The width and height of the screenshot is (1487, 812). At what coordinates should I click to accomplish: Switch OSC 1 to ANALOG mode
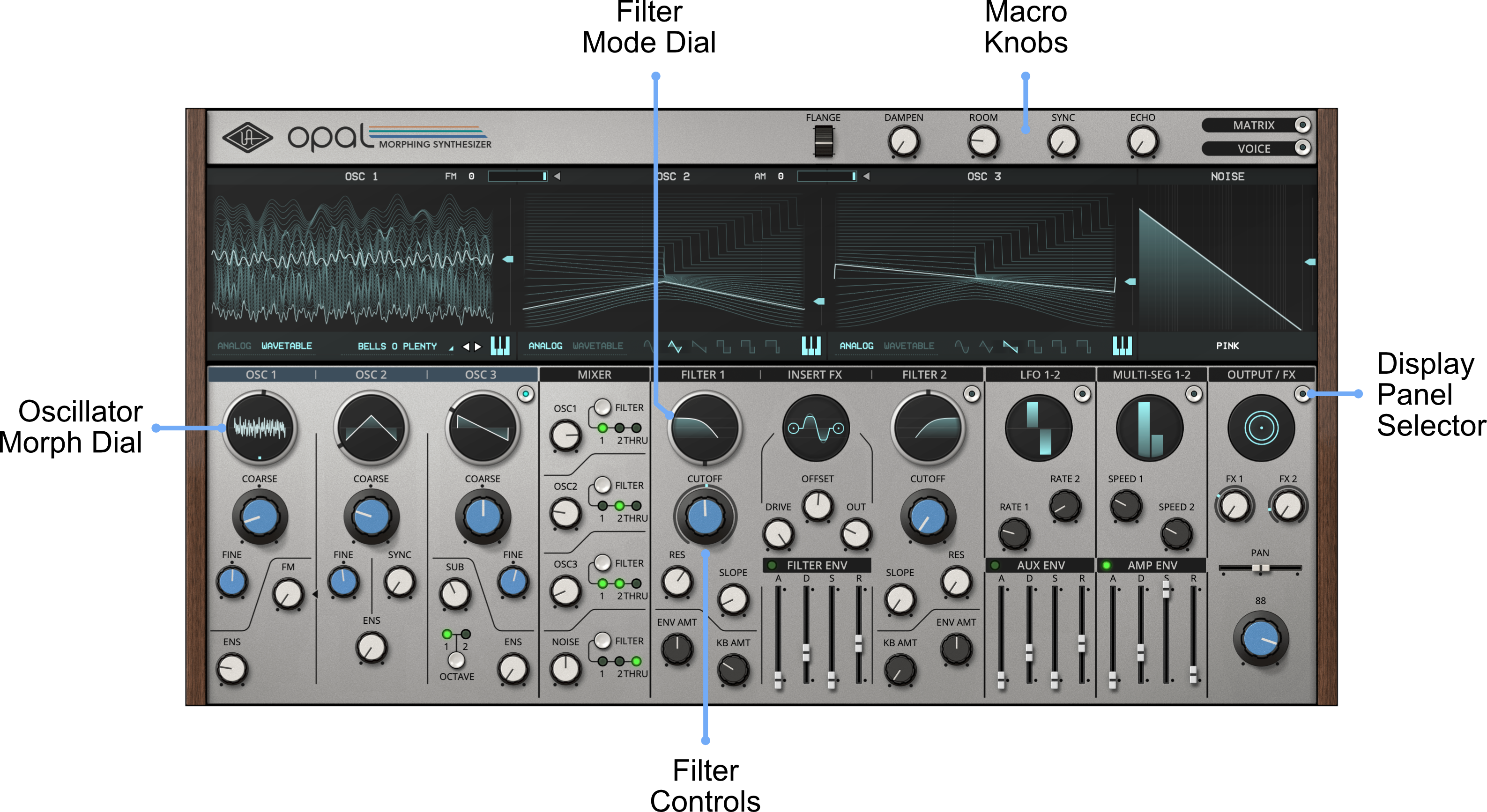click(234, 346)
